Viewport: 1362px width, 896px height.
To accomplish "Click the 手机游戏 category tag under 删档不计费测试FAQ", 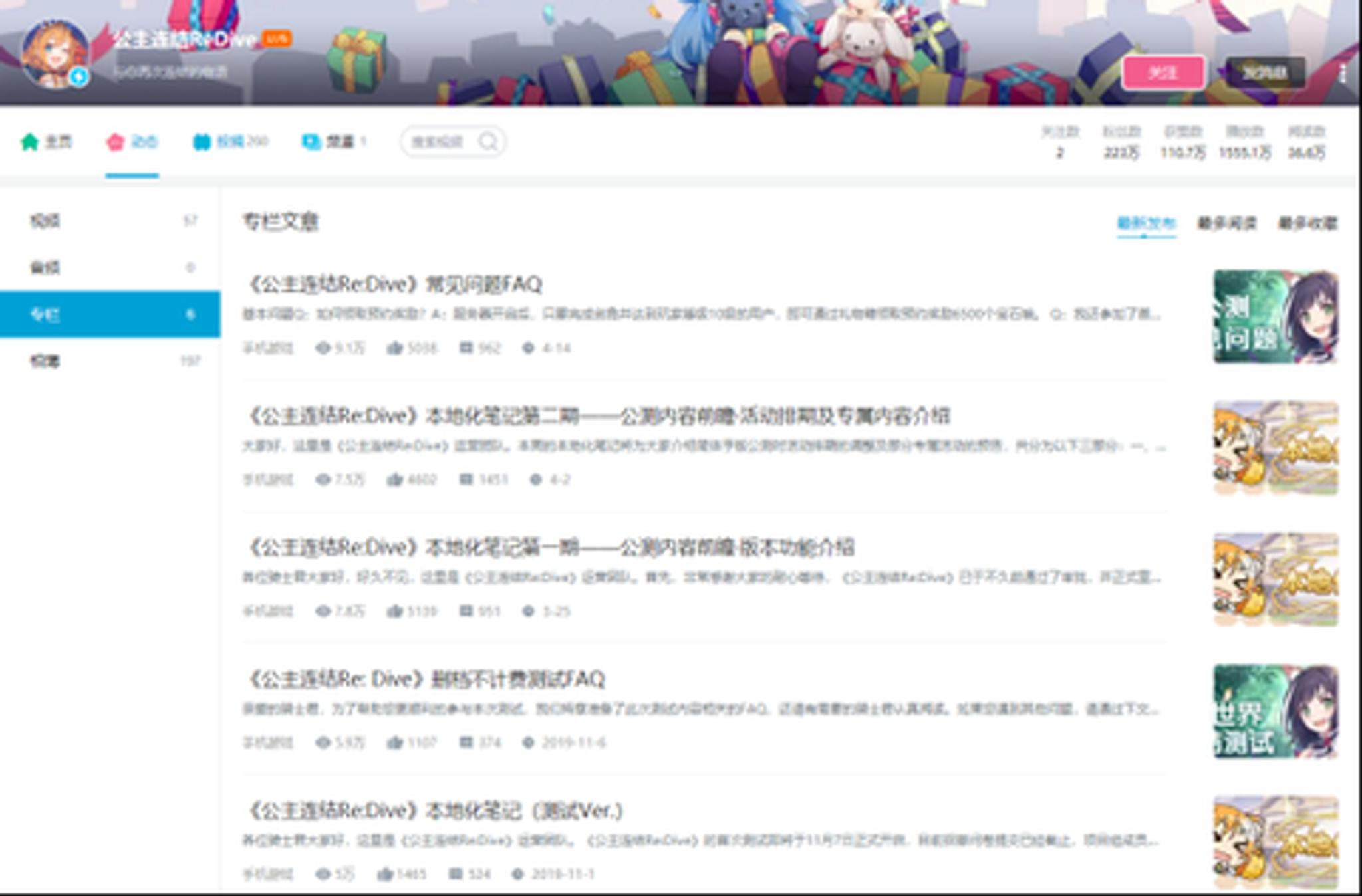I will click(268, 742).
